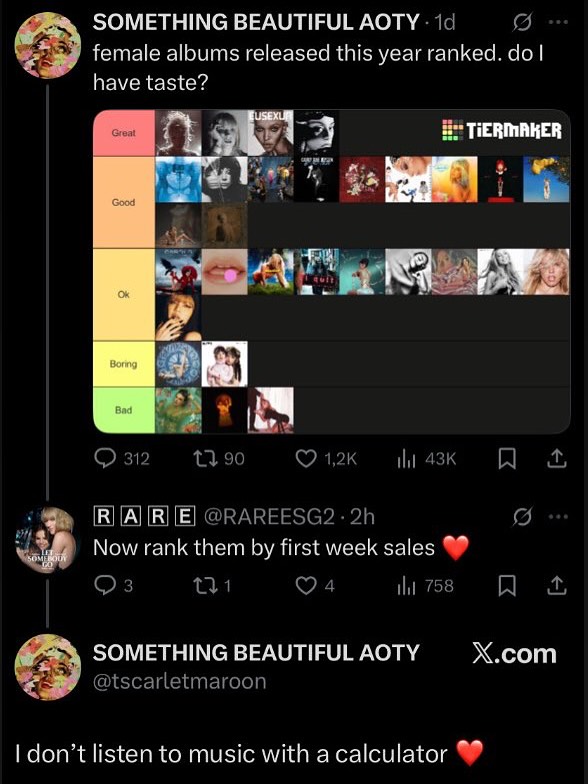The width and height of the screenshot is (588, 784).
Task: Share the album ranking post
Action: pos(557,458)
